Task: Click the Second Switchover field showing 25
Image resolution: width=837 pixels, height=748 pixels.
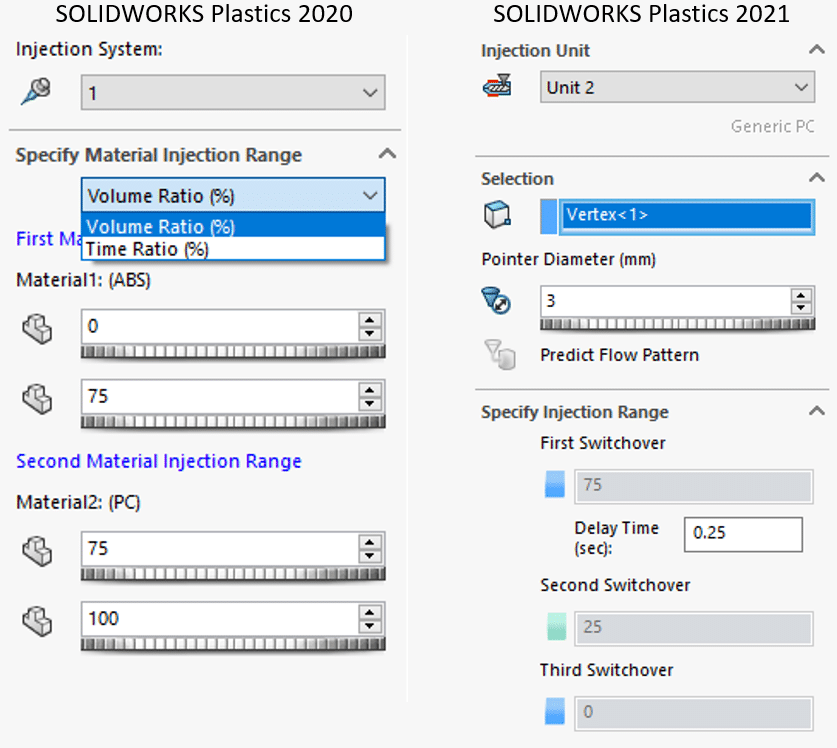Action: point(693,628)
